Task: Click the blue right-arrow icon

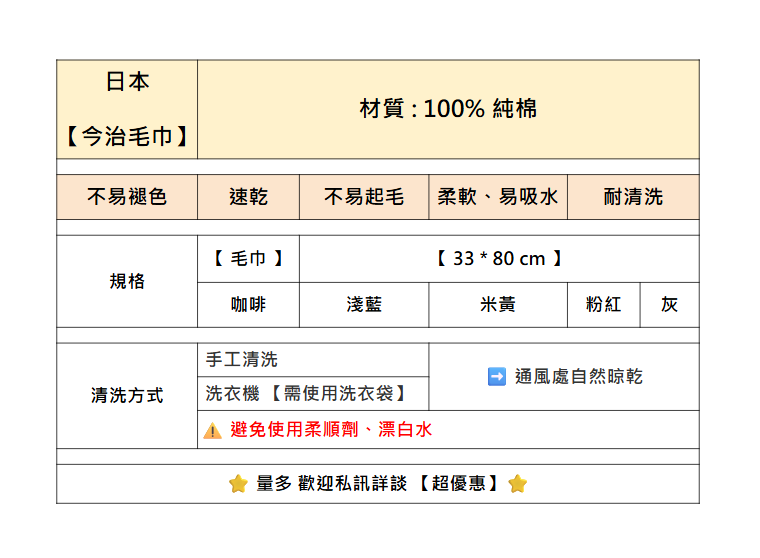Action: [496, 376]
